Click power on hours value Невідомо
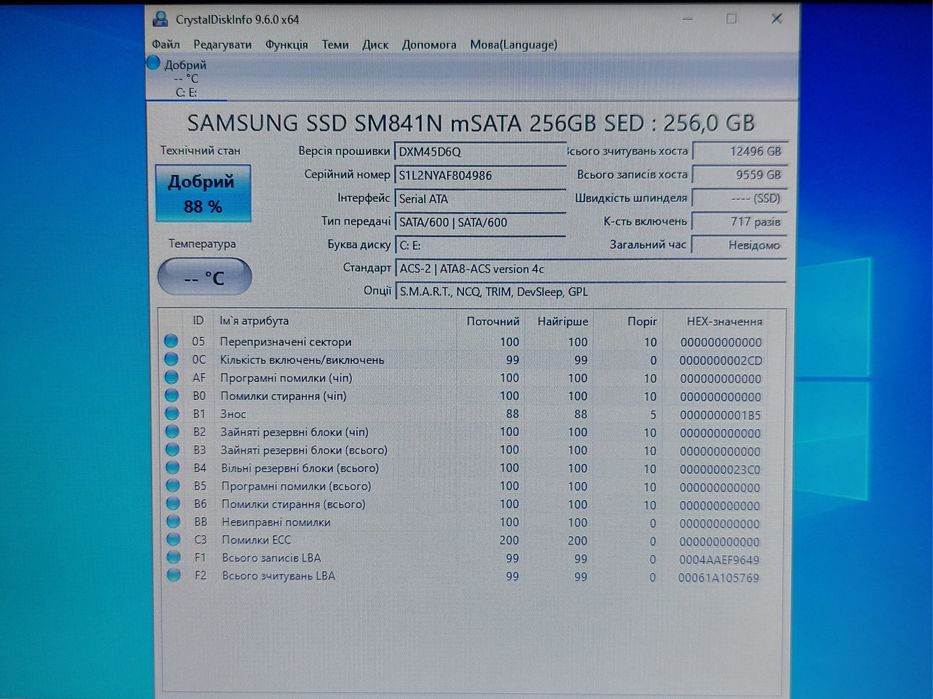 click(x=739, y=245)
